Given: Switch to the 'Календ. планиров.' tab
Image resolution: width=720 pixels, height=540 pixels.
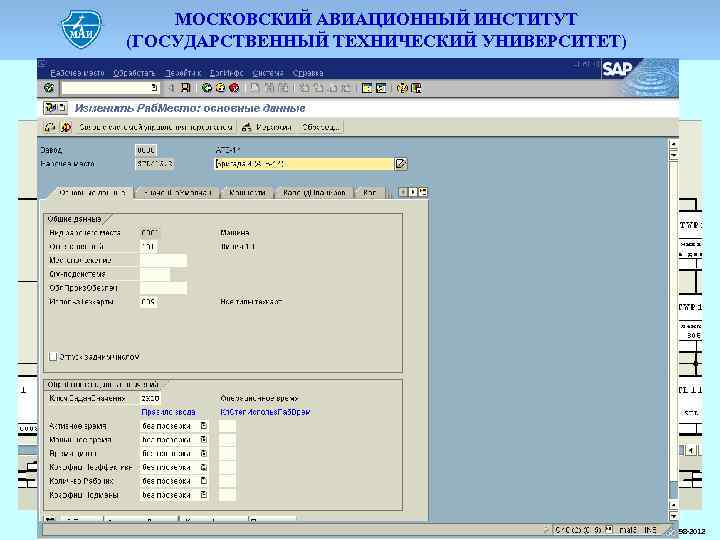Looking at the screenshot, I should 315,193.
